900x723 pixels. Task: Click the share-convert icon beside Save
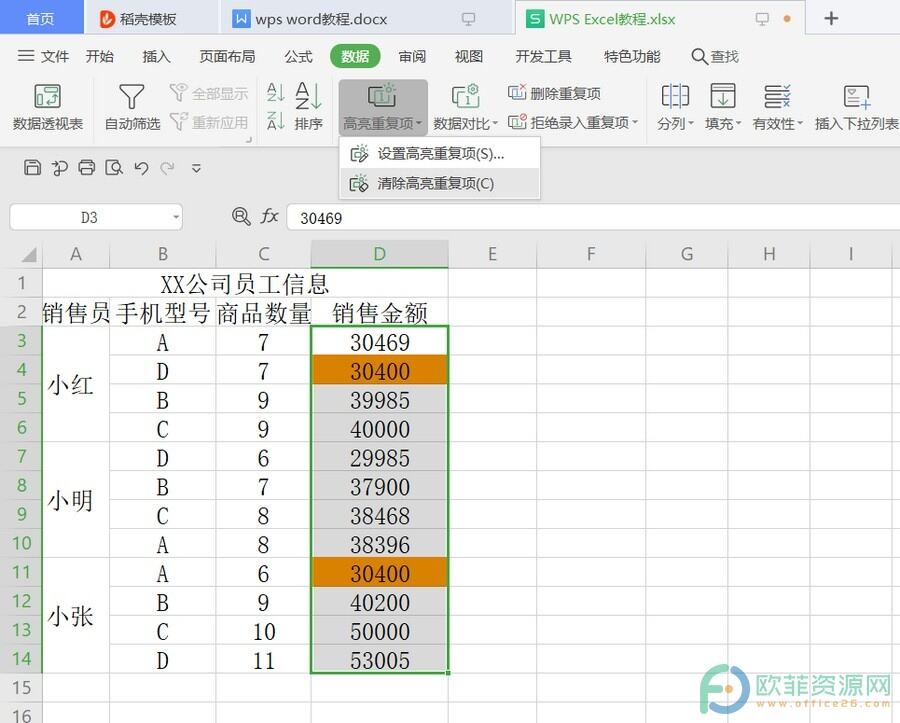point(60,168)
